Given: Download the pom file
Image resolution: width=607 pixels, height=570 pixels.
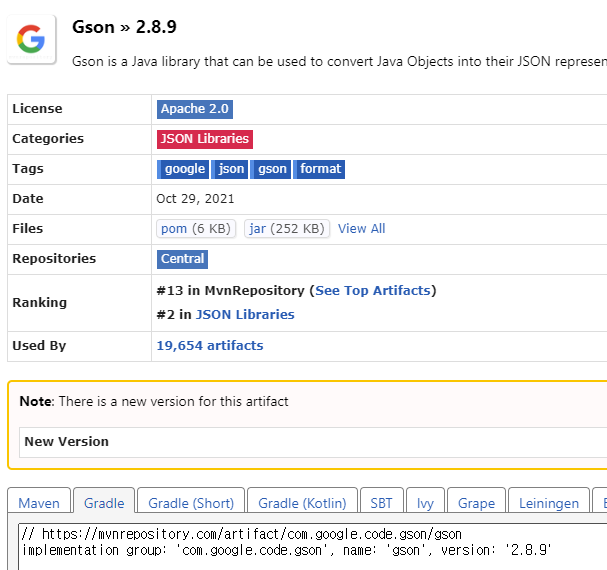Looking at the screenshot, I should coord(196,228).
